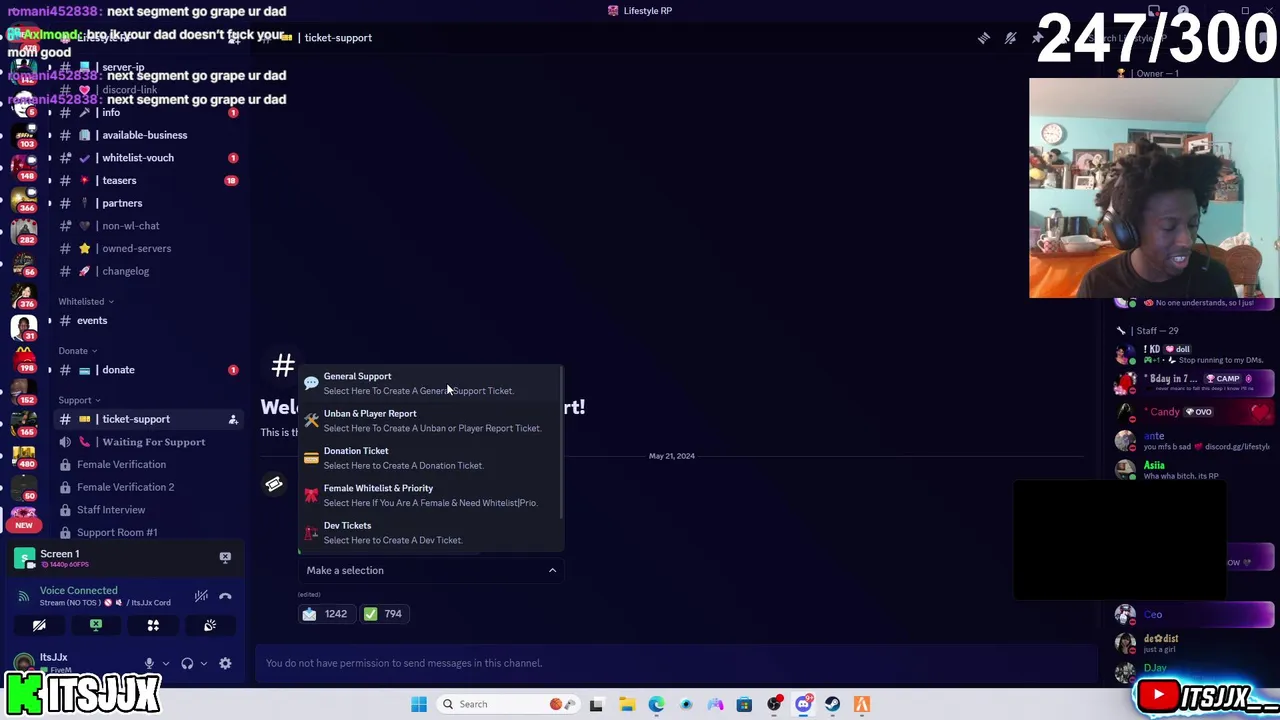This screenshot has width=1280, height=720.
Task: Open the orange FiveM taskbar icon
Action: click(x=862, y=704)
